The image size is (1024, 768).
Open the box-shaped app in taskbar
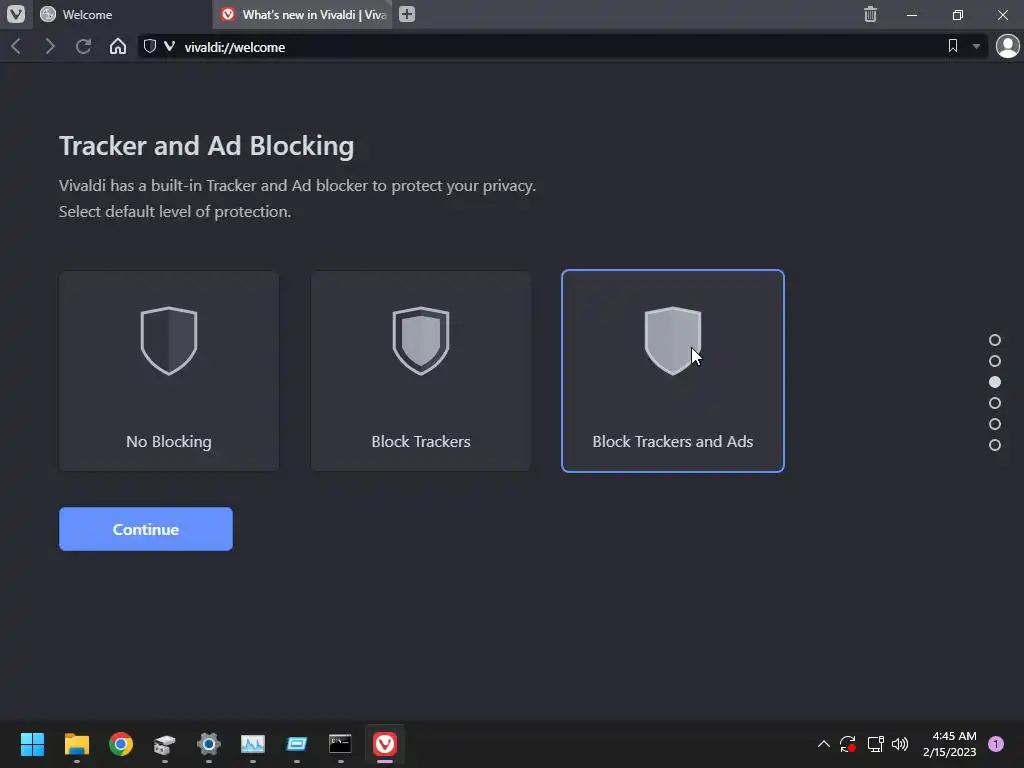(165, 744)
